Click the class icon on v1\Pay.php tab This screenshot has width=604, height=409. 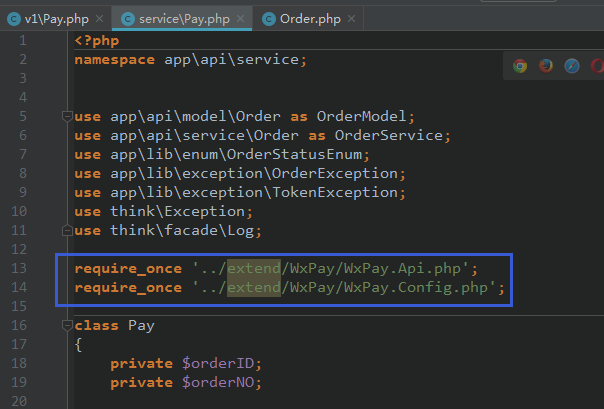click(14, 19)
